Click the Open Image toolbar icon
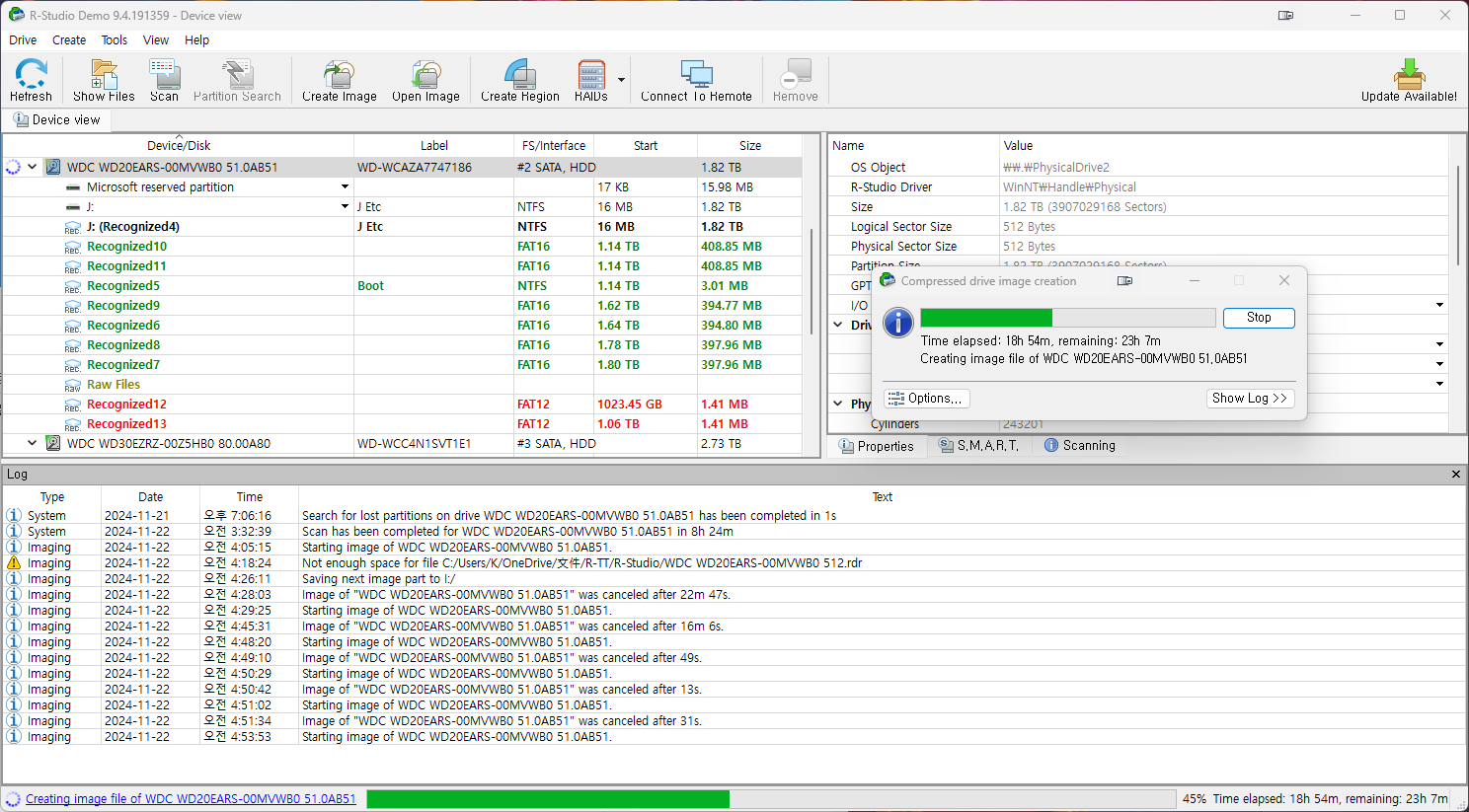Screen dimensions: 1469x812 425,80
